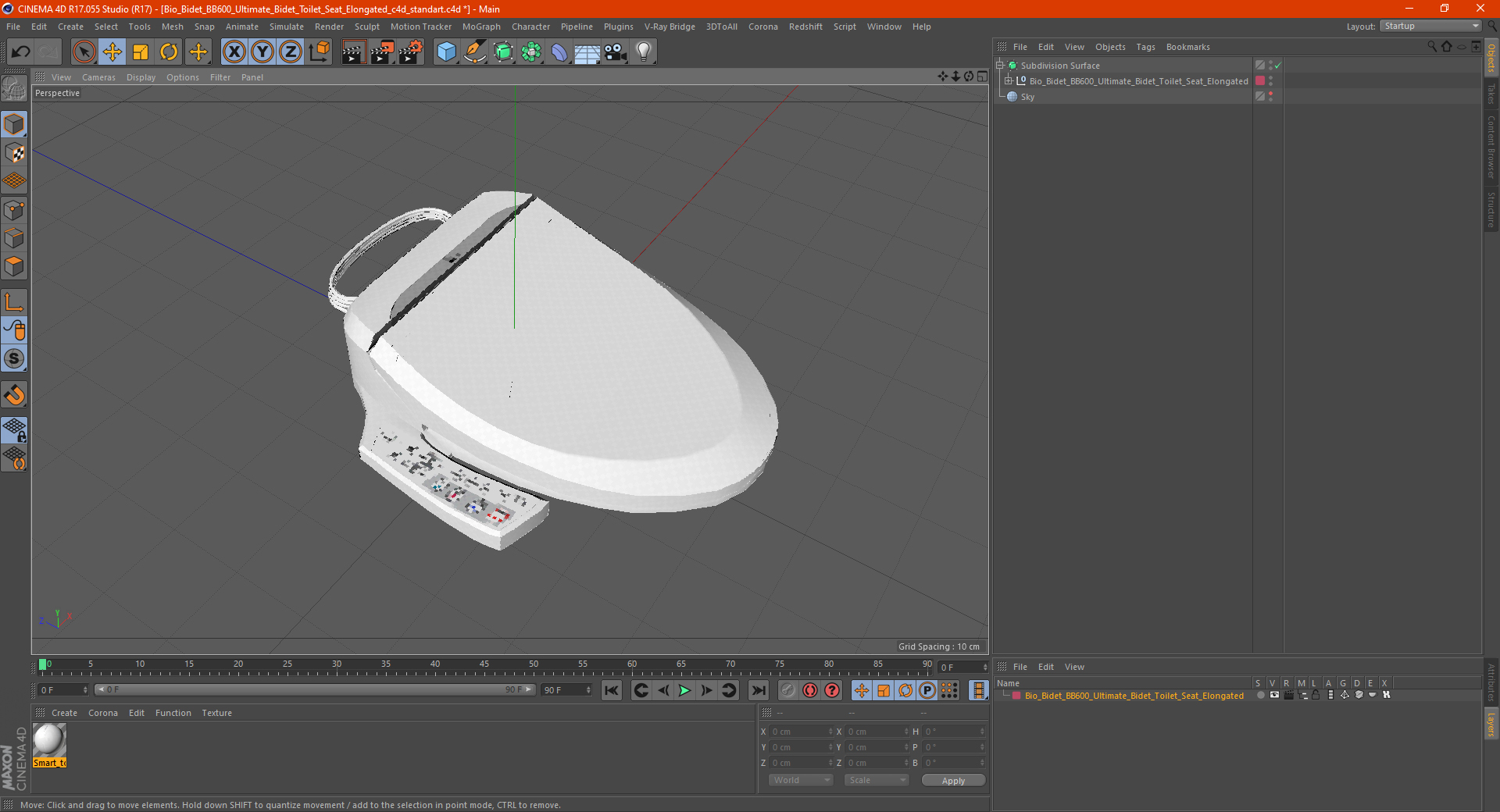
Task: Switch to Texture mode checkered icon
Action: [14, 152]
